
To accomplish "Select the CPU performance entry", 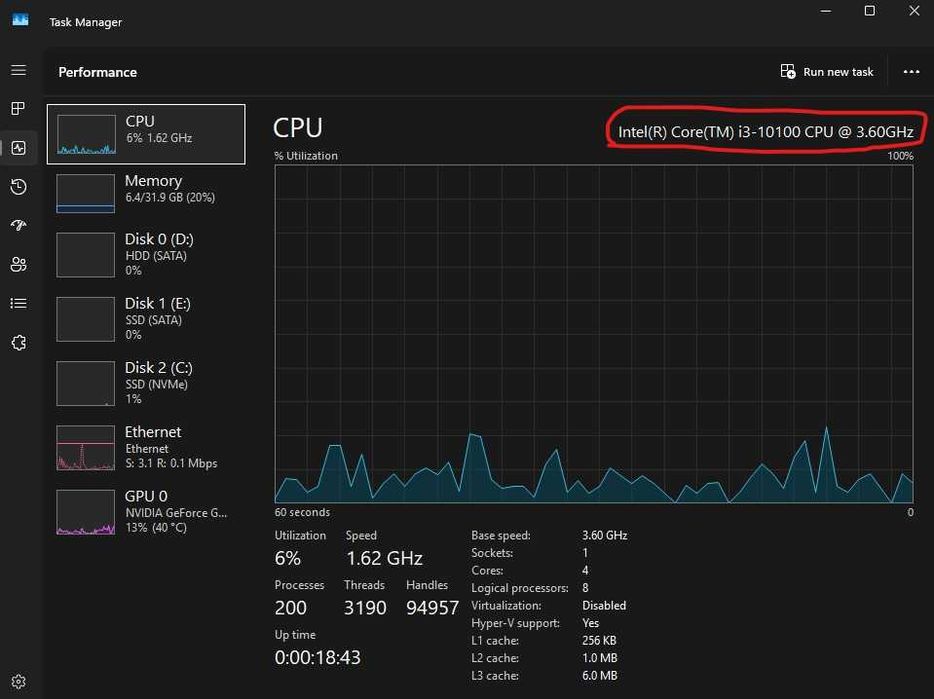I will click(x=146, y=134).
